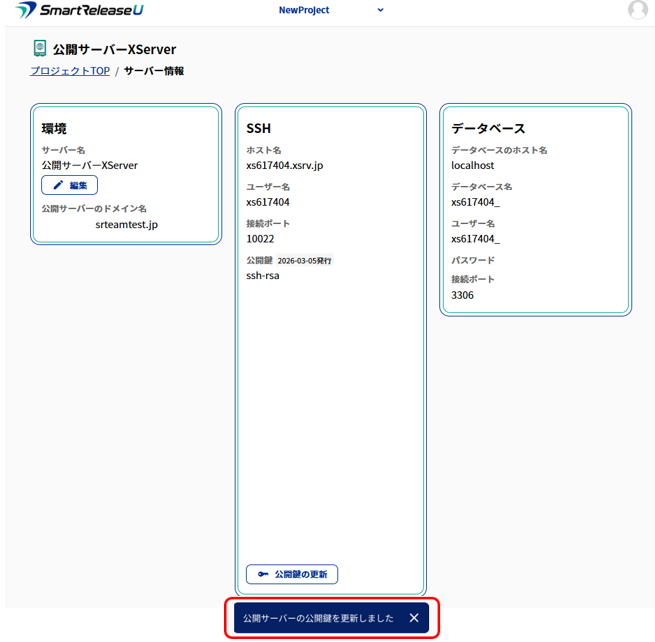
Task: Select the SSH host name xs617404.xsrv.jp
Action: tap(284, 165)
